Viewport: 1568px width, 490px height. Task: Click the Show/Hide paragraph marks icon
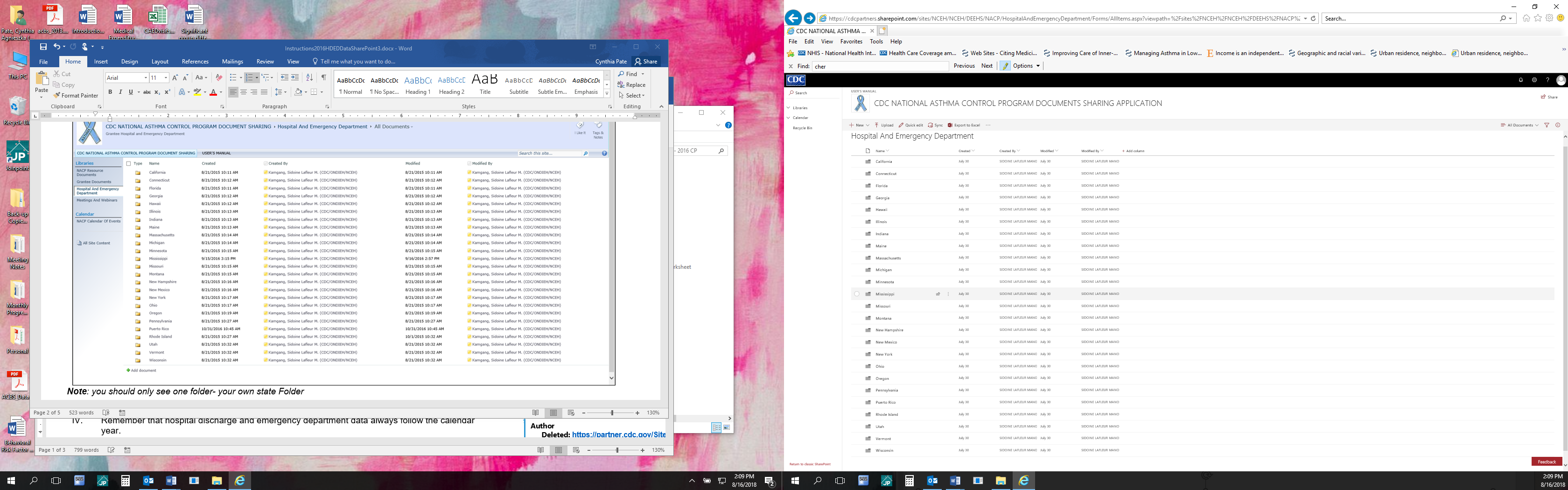323,77
